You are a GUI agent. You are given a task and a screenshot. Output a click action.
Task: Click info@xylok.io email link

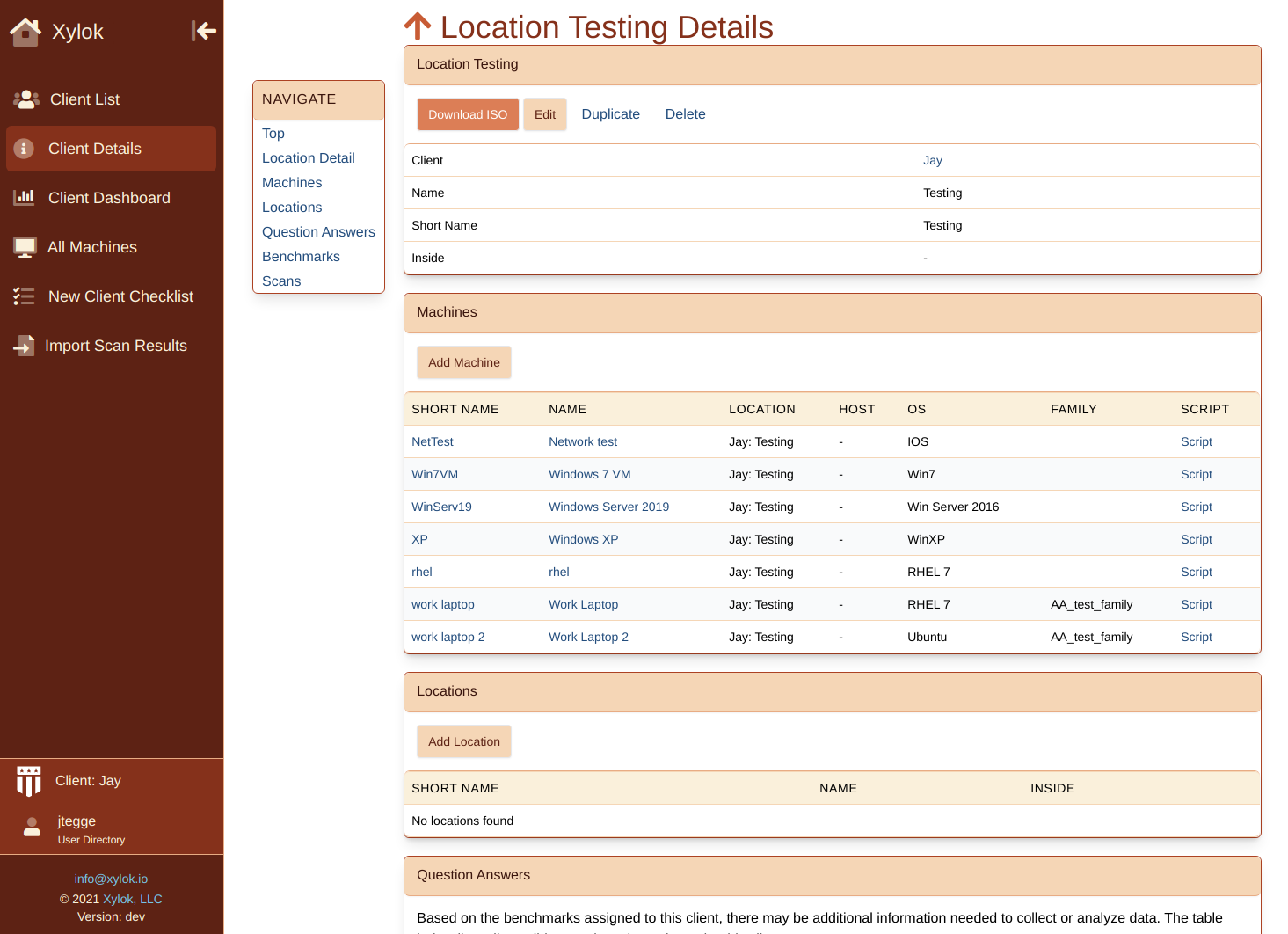111,879
